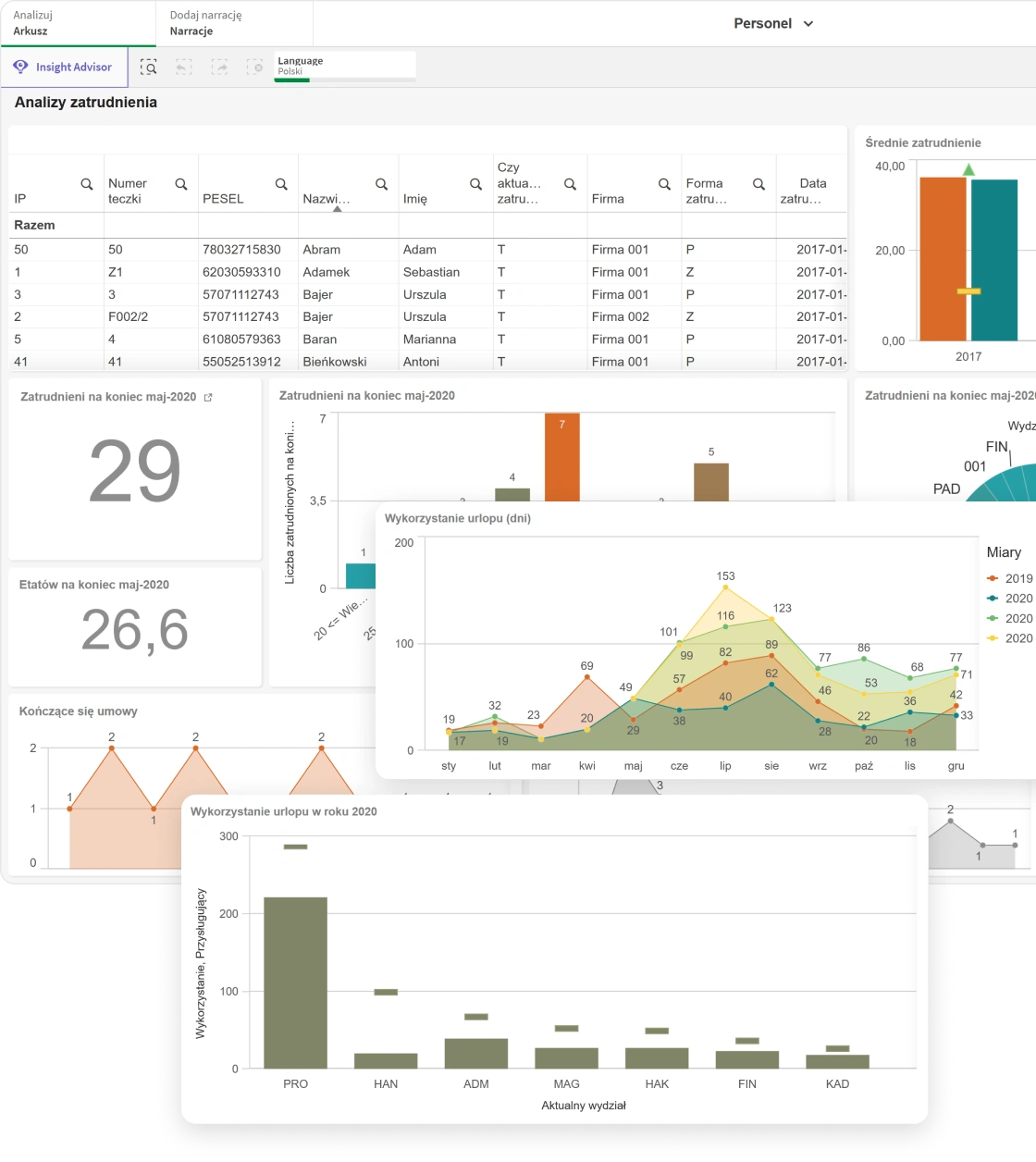The image size is (1036, 1162).
Task: Open the external link icon beside Zatrudnieni KPI
Action: [208, 398]
